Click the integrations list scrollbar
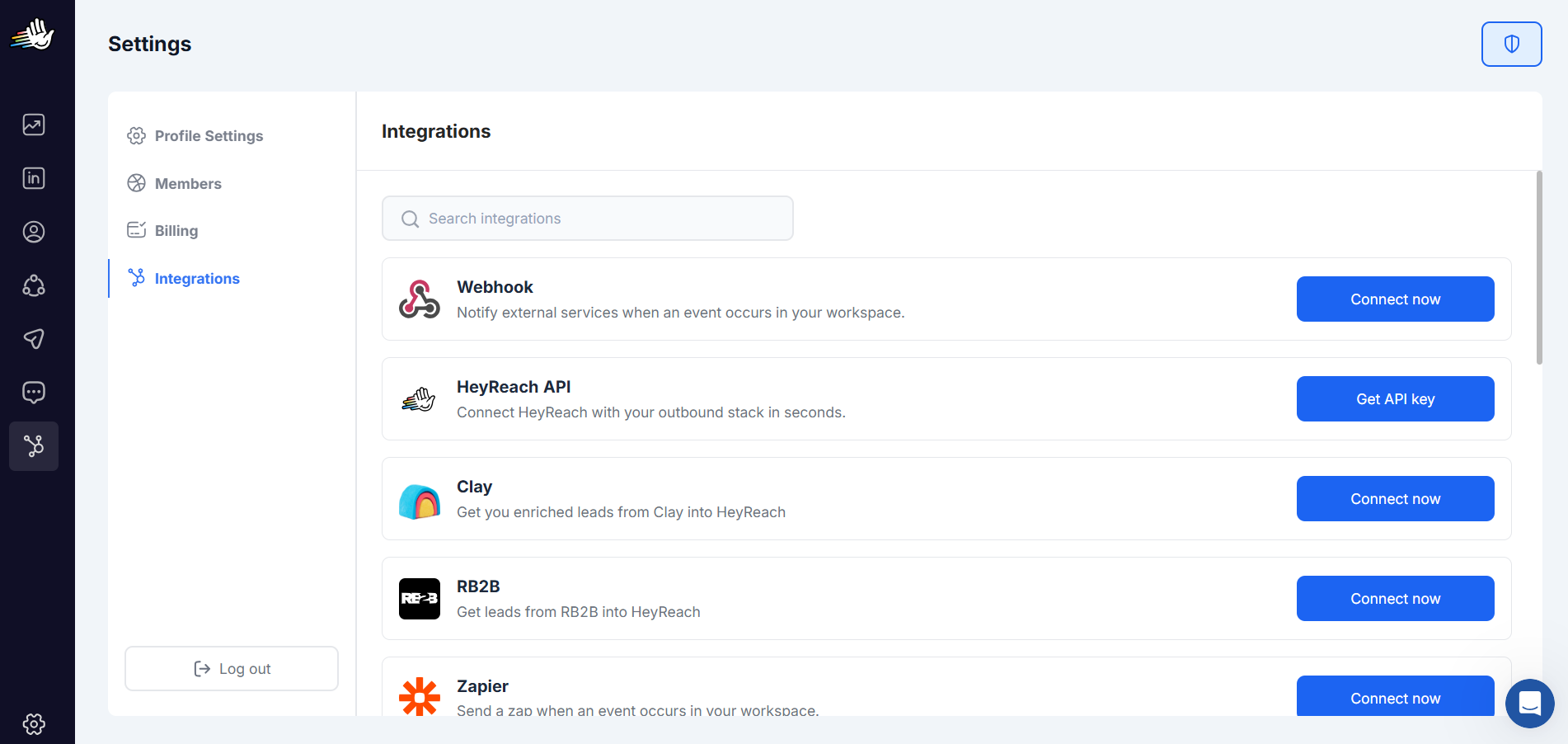This screenshot has width=1568, height=744. click(x=1539, y=267)
